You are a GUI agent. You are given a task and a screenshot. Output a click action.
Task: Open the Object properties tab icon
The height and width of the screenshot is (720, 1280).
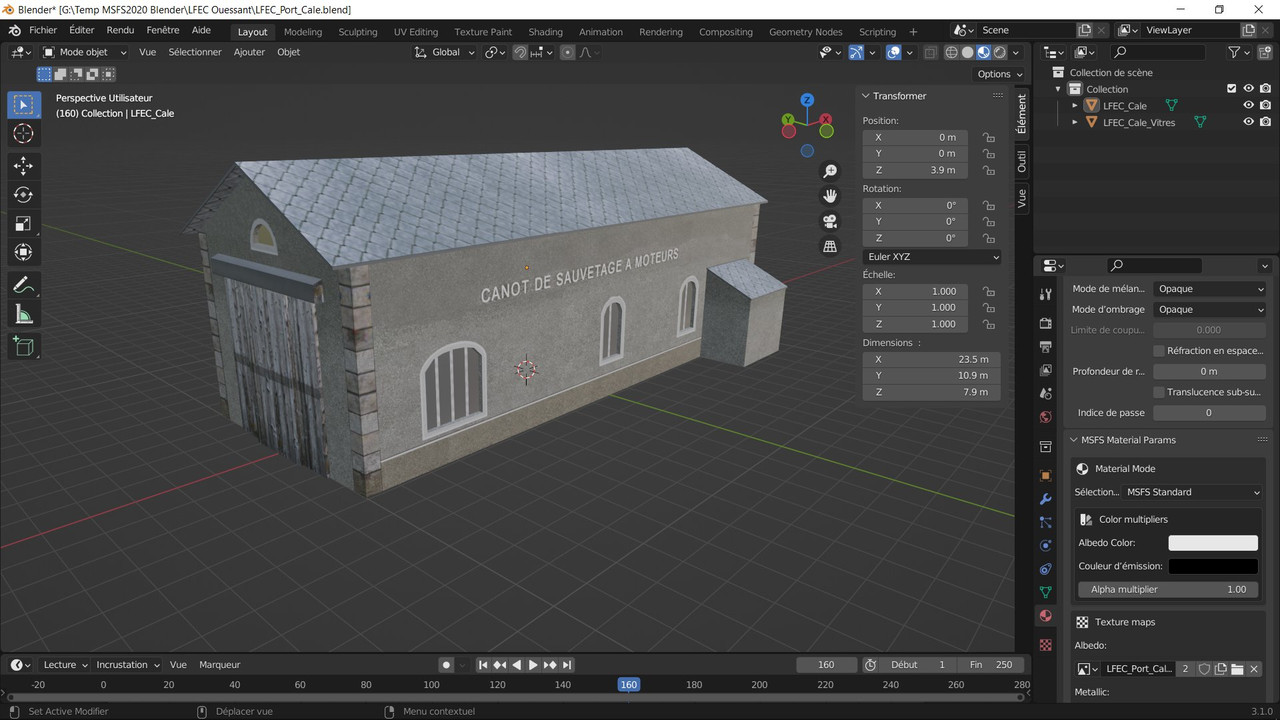(1046, 476)
